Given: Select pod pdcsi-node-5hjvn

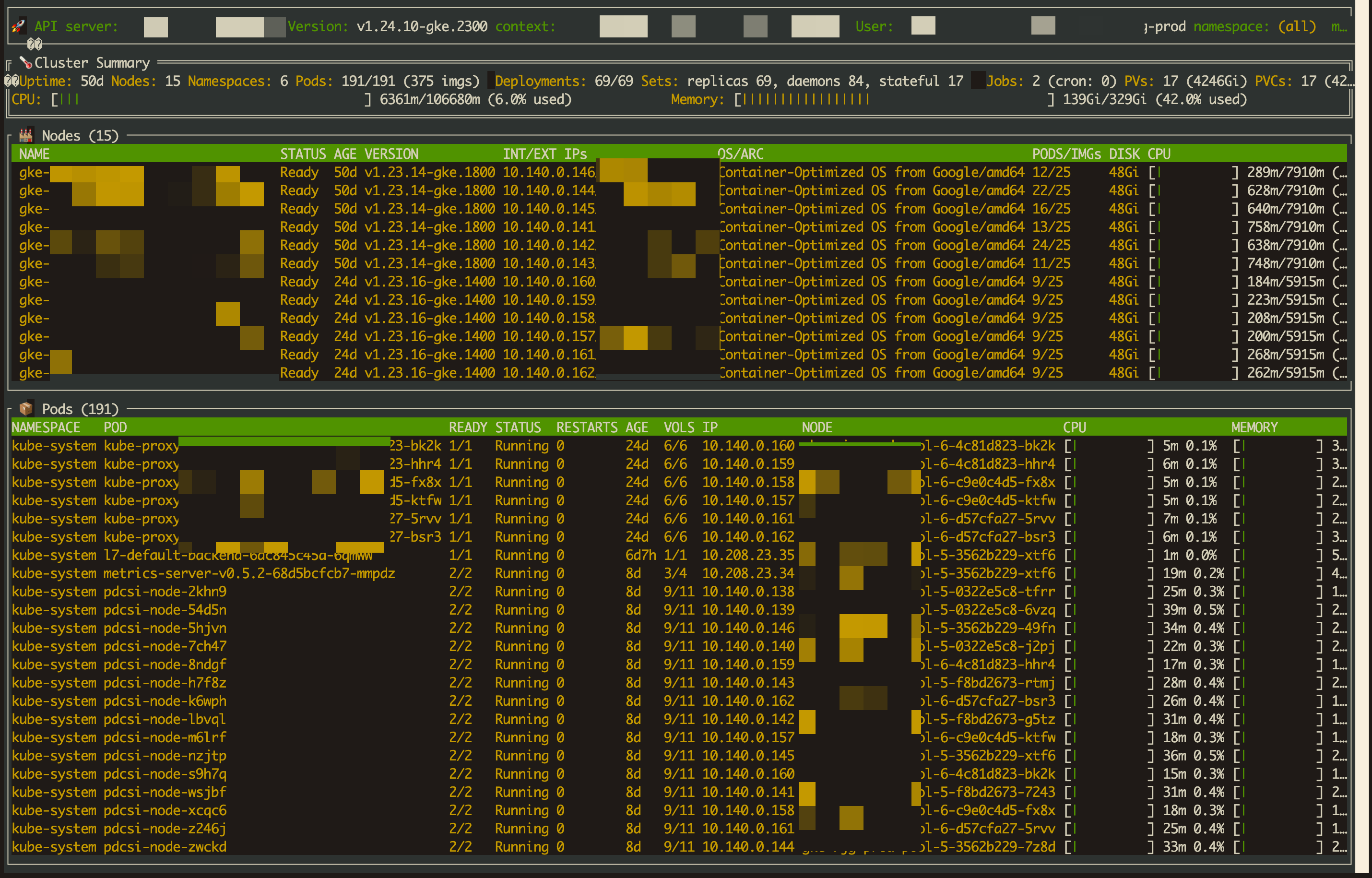Looking at the screenshot, I should pyautogui.click(x=165, y=628).
